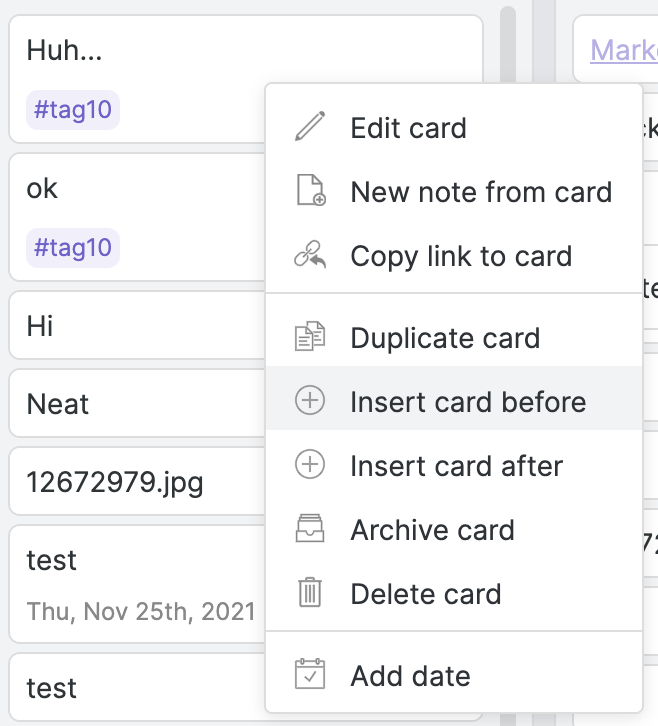Image resolution: width=658 pixels, height=726 pixels.
Task: Click the chain link copy icon
Action: (310, 254)
